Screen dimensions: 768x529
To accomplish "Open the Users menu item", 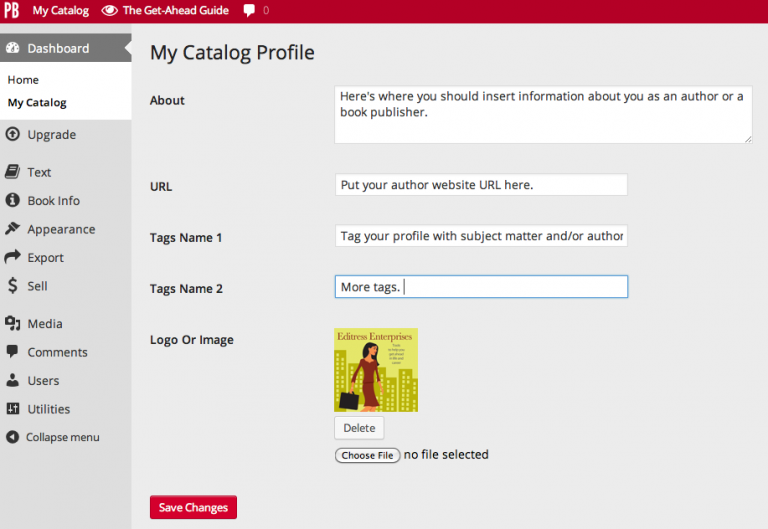I will click(x=43, y=380).
